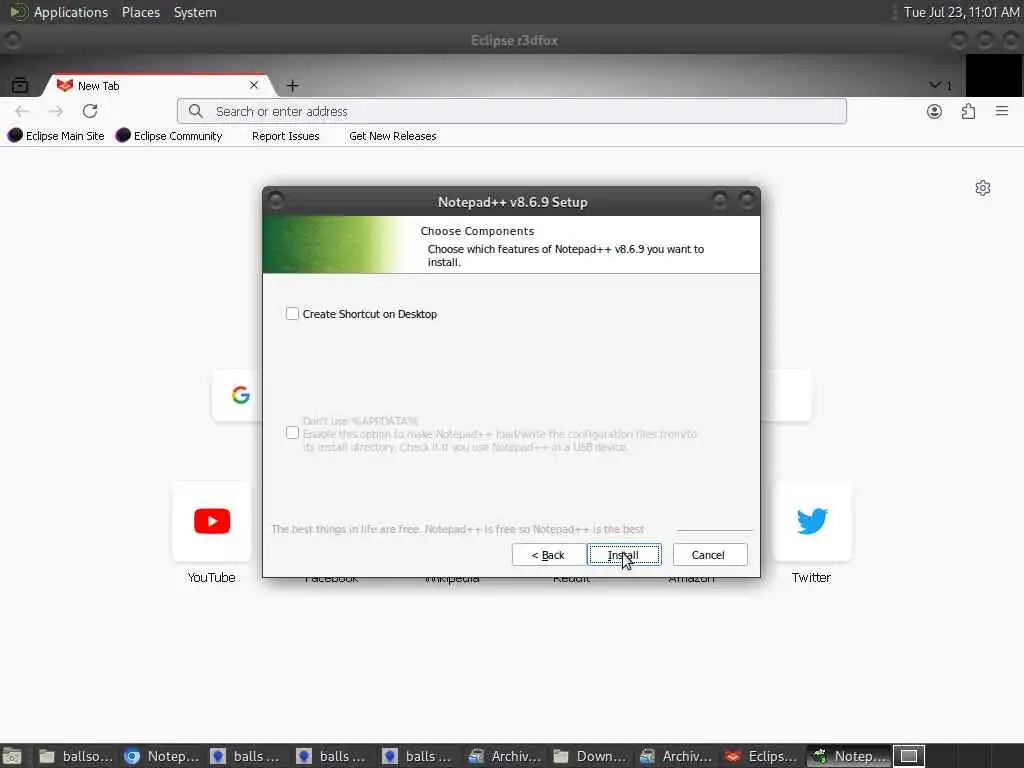The width and height of the screenshot is (1024, 768).
Task: Click the browser back arrow
Action: pos(22,111)
